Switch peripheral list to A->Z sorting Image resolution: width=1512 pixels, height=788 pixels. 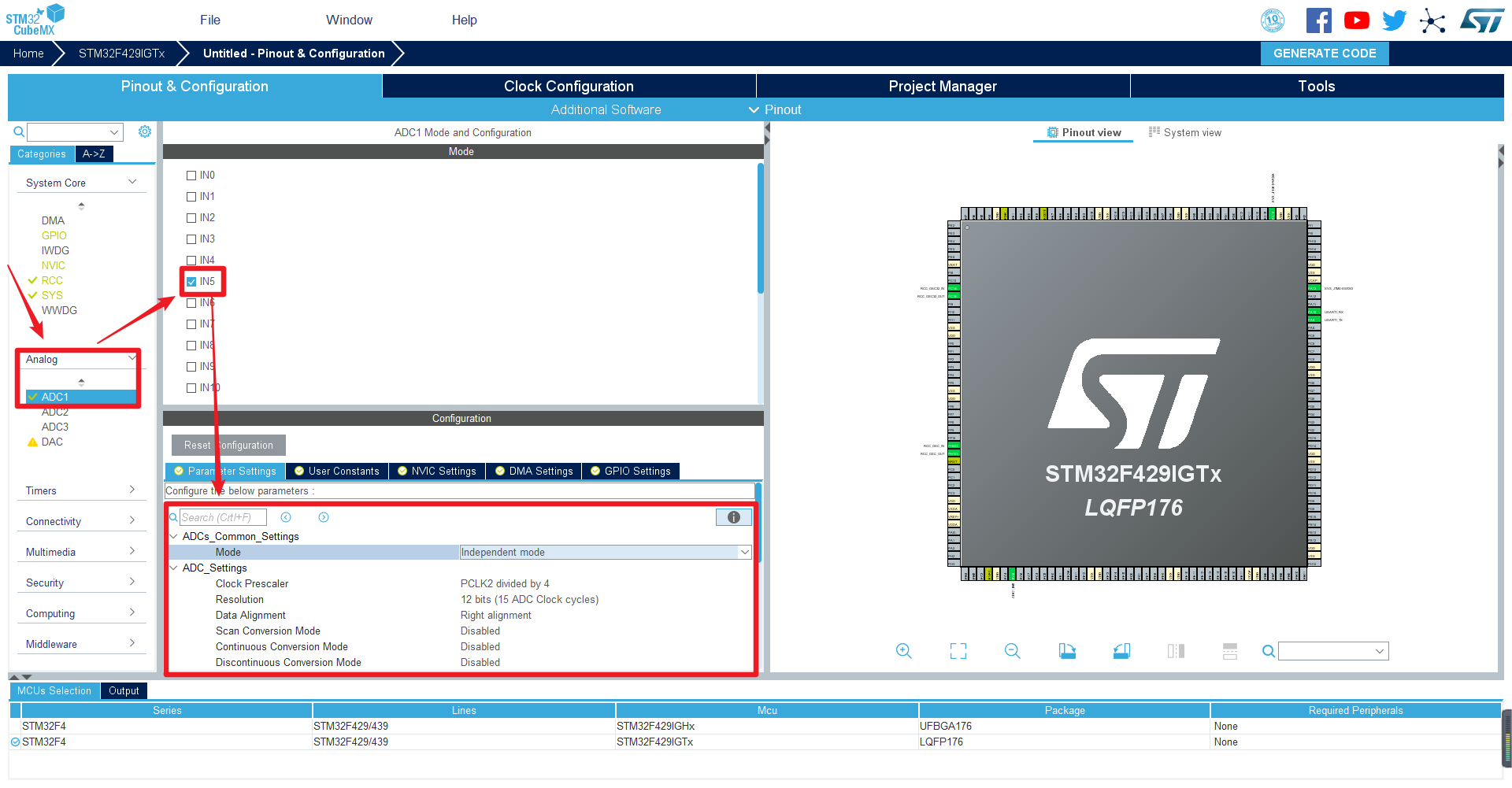94,154
